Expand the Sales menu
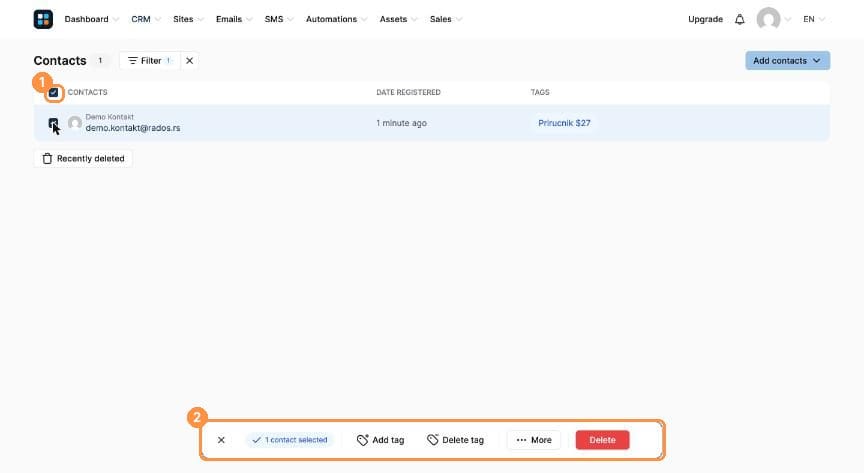The width and height of the screenshot is (864, 473). tap(445, 19)
